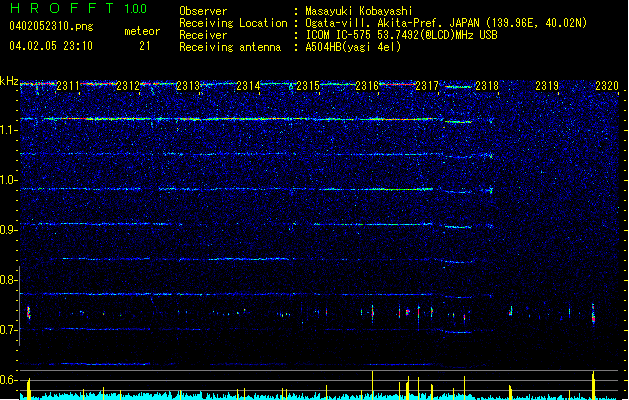
Task: Click the kHz axis unit label
Action: [x=9, y=81]
